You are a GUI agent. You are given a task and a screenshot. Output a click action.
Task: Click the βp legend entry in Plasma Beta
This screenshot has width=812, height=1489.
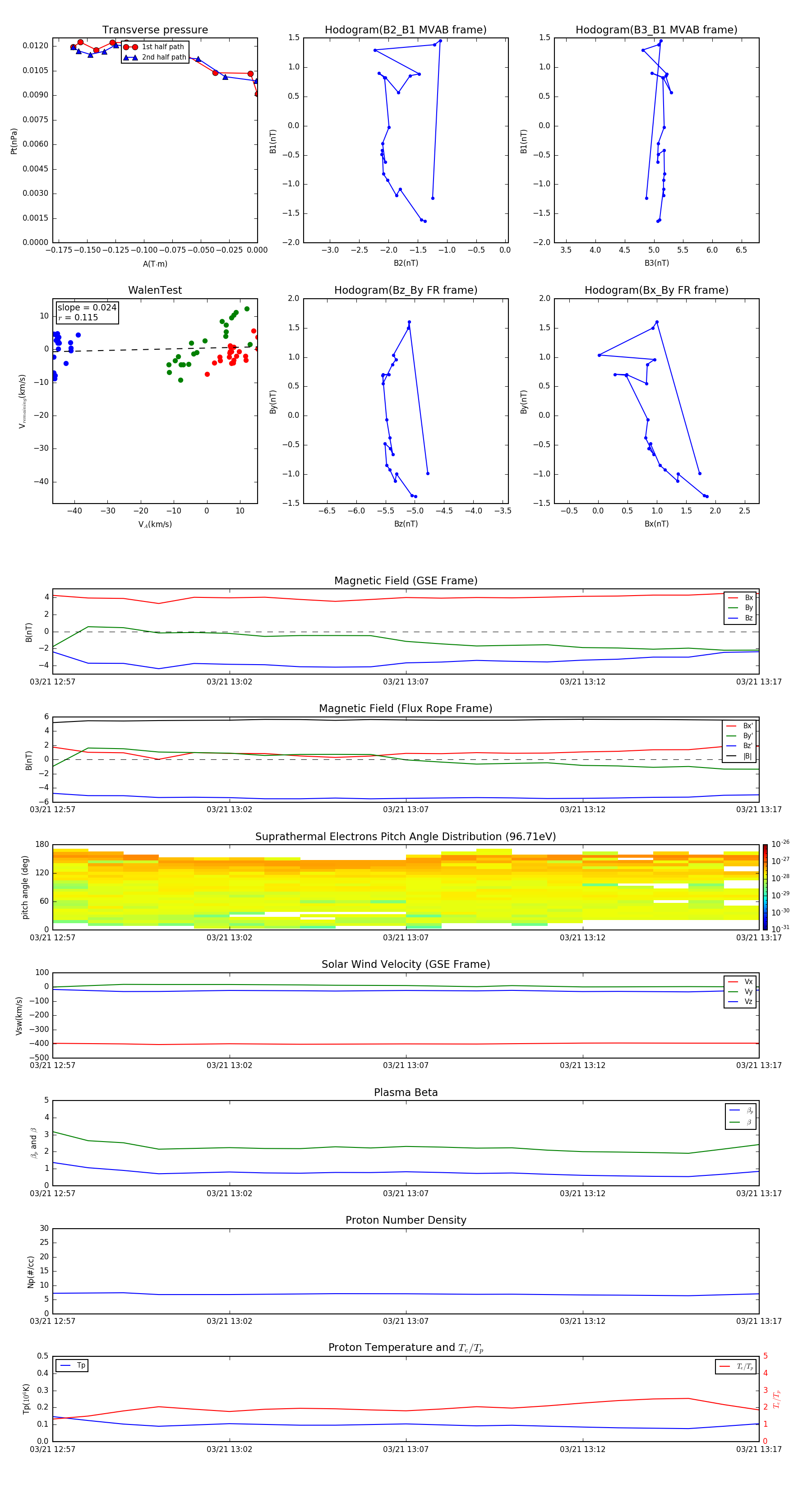click(741, 1110)
